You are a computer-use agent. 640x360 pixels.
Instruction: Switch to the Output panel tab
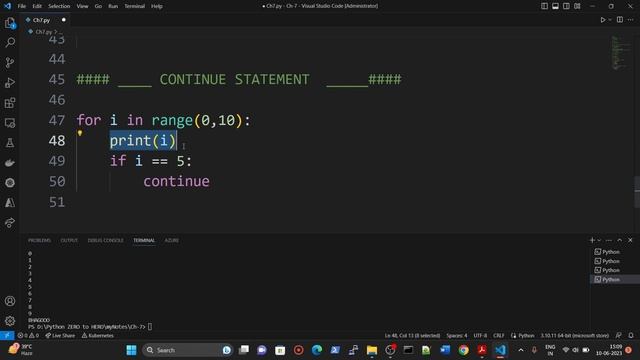(69, 240)
